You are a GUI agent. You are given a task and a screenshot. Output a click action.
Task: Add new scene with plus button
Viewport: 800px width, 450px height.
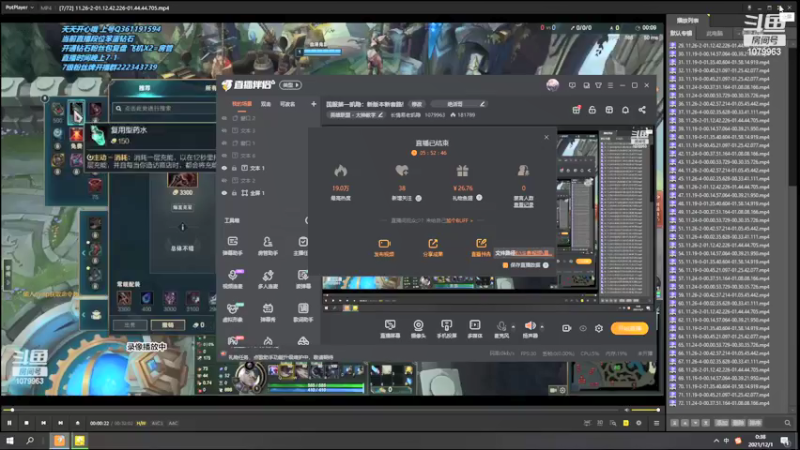click(x=313, y=104)
